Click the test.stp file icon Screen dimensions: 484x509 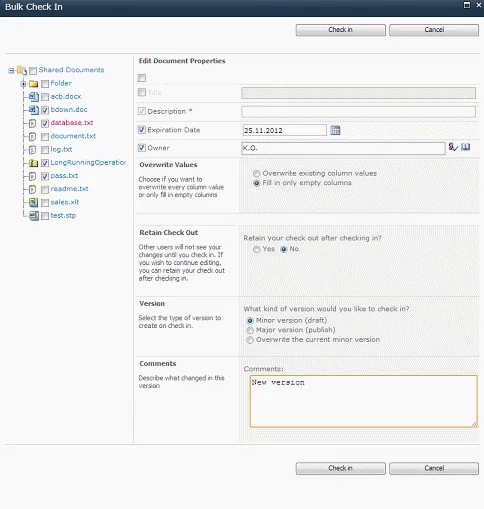click(34, 216)
